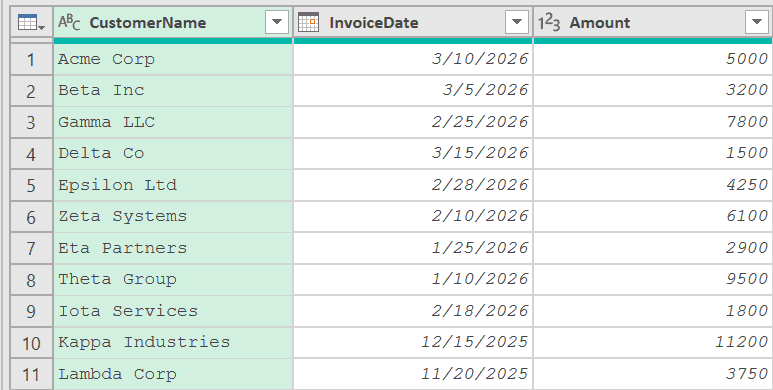Click the amount cell 11200

[x=653, y=343]
